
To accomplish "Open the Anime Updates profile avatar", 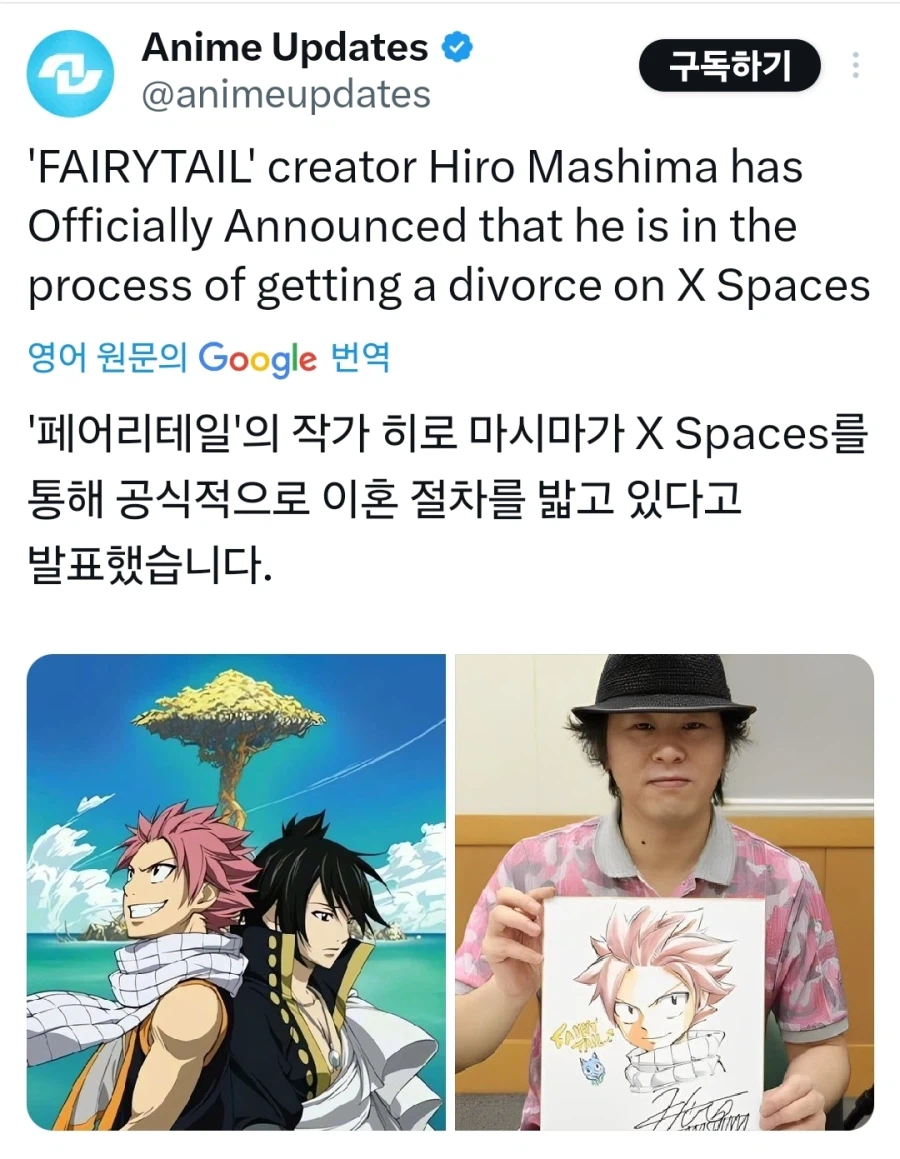I will click(x=70, y=73).
